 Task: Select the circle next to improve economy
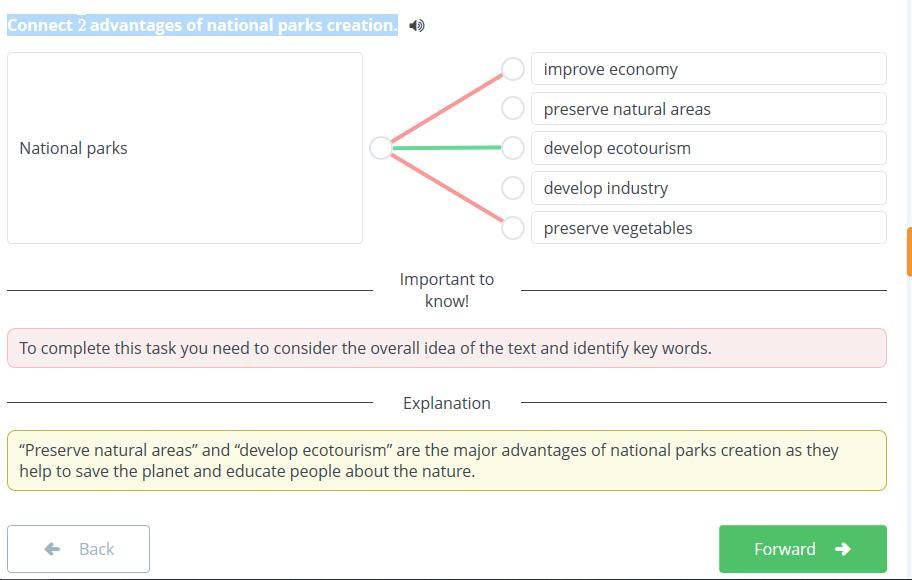(x=512, y=69)
